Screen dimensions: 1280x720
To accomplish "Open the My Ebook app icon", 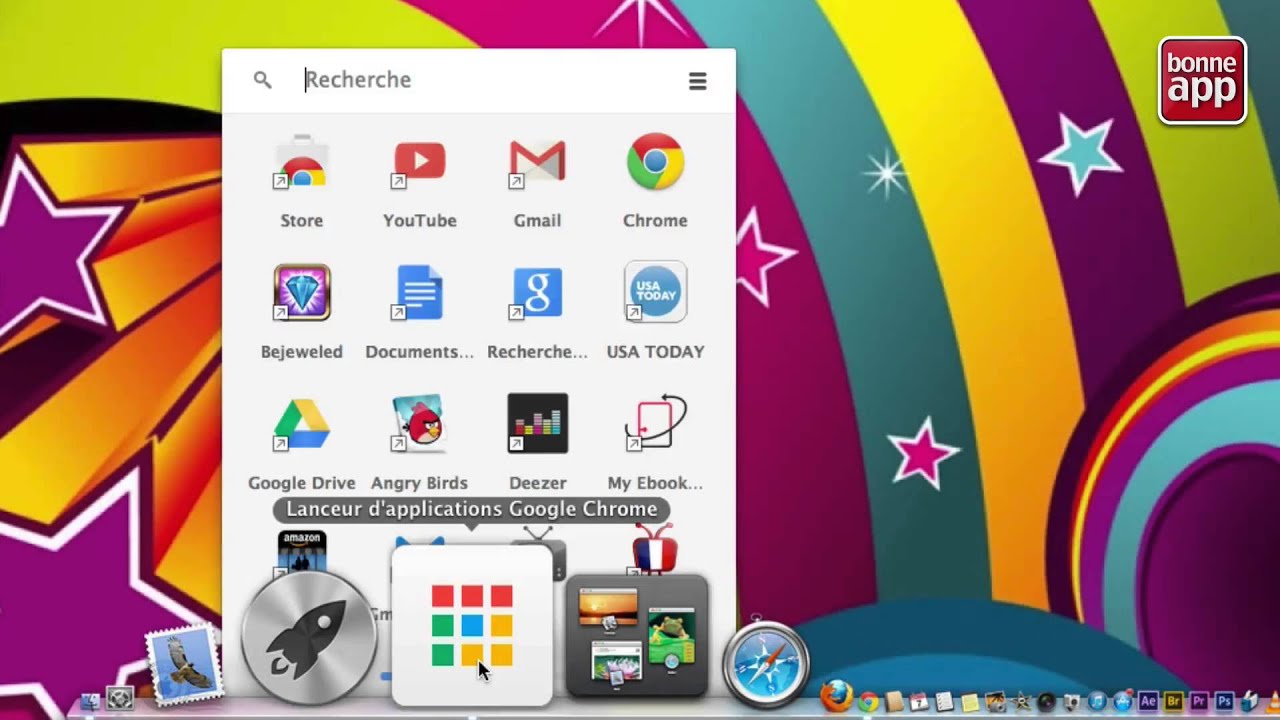I will [655, 424].
